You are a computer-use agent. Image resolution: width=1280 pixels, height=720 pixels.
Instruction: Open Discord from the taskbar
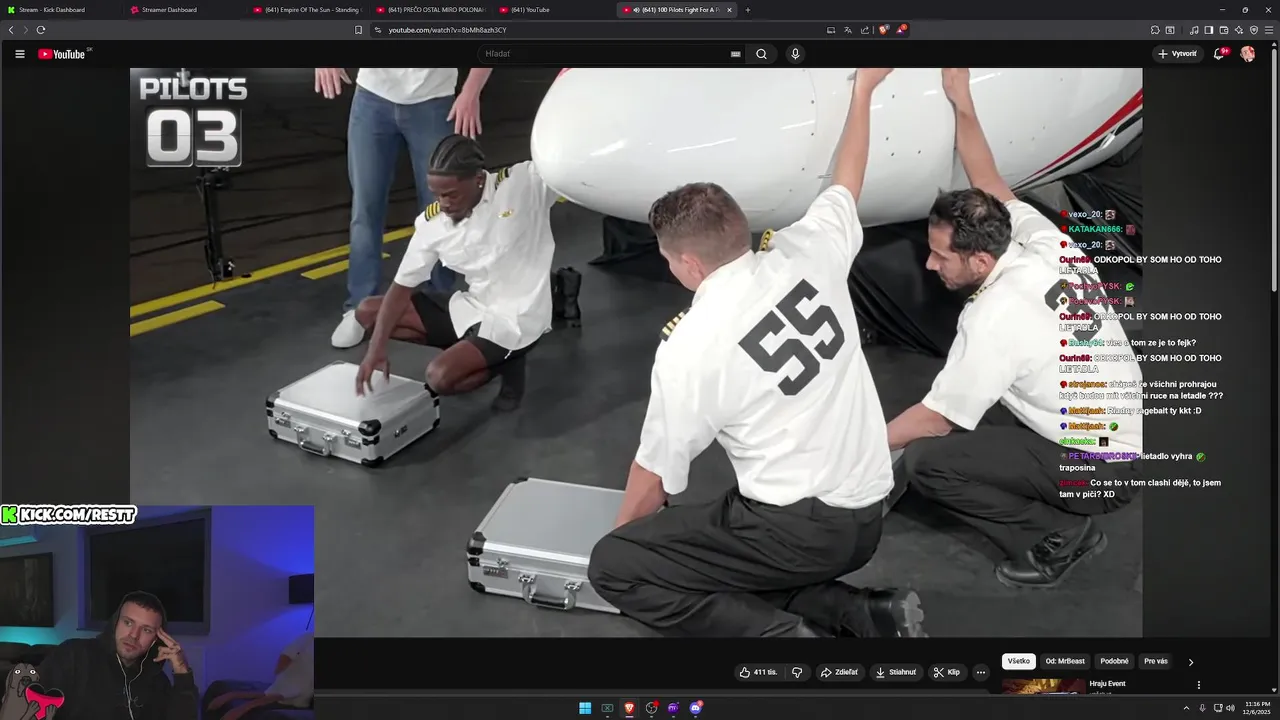pyautogui.click(x=695, y=708)
